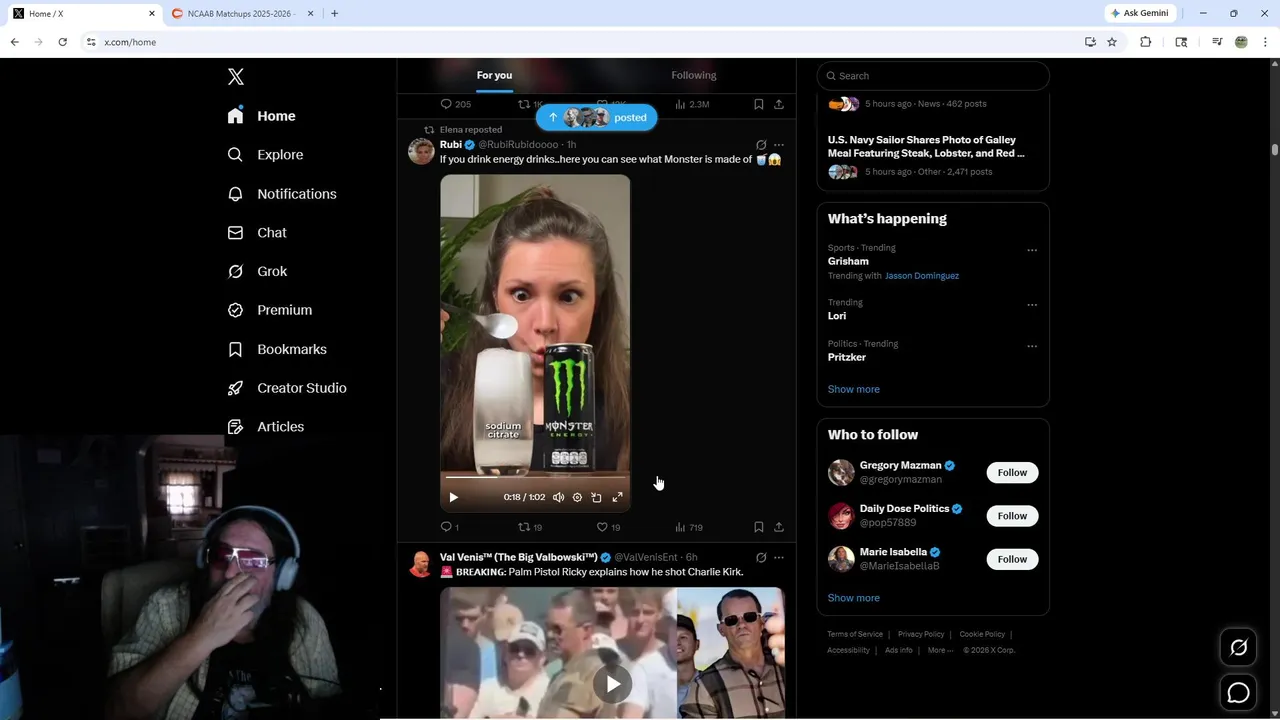Image resolution: width=1280 pixels, height=720 pixels.
Task: Open the X logo home icon
Action: click(236, 77)
